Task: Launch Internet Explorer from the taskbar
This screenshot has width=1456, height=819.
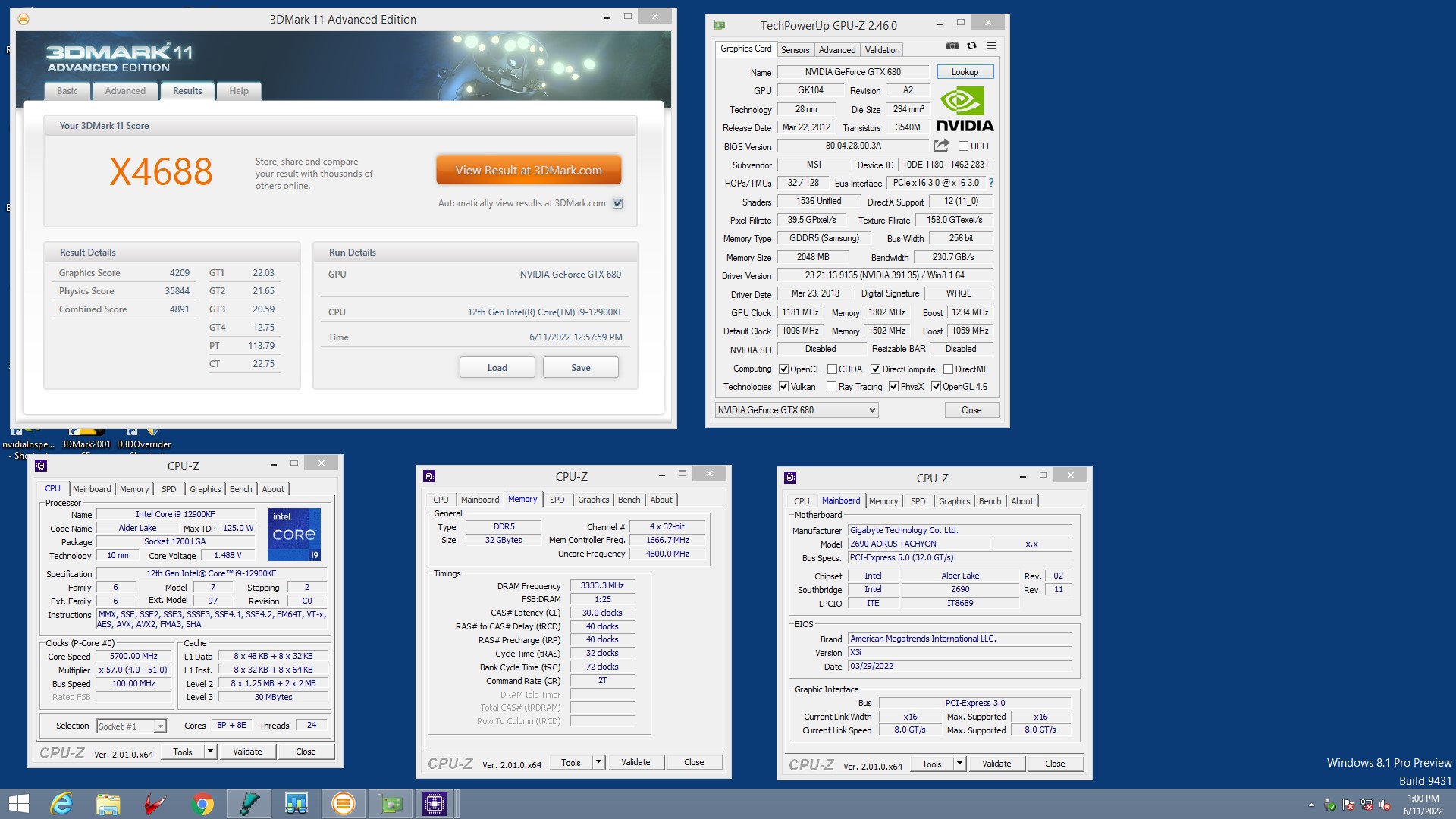Action: (61, 804)
